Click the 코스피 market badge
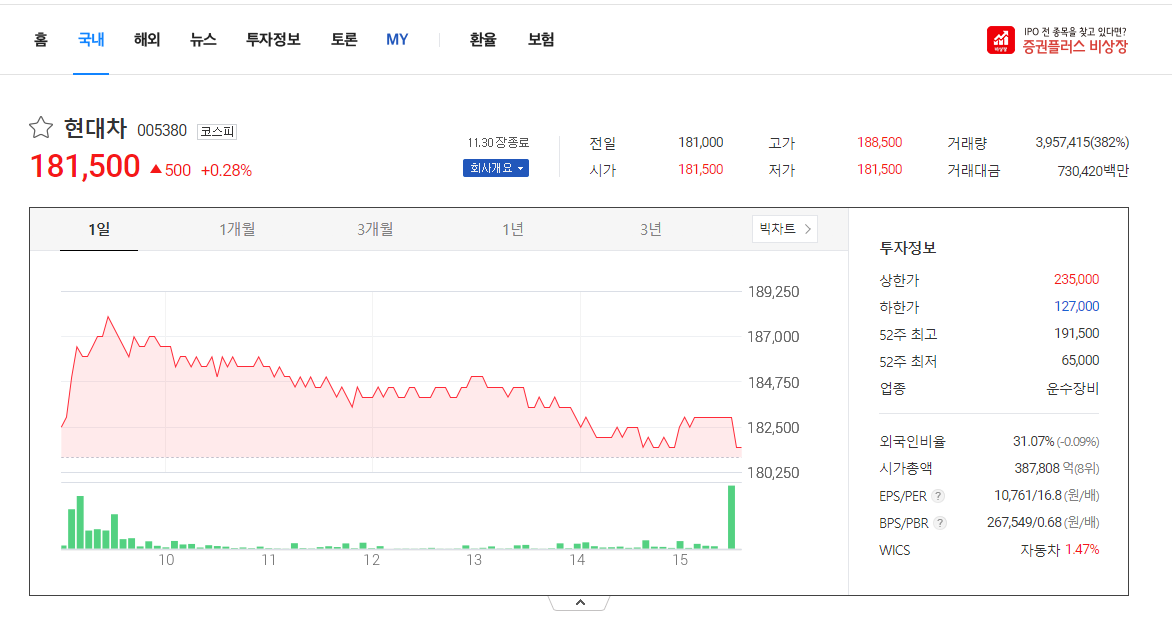The height and width of the screenshot is (622, 1172). (217, 132)
